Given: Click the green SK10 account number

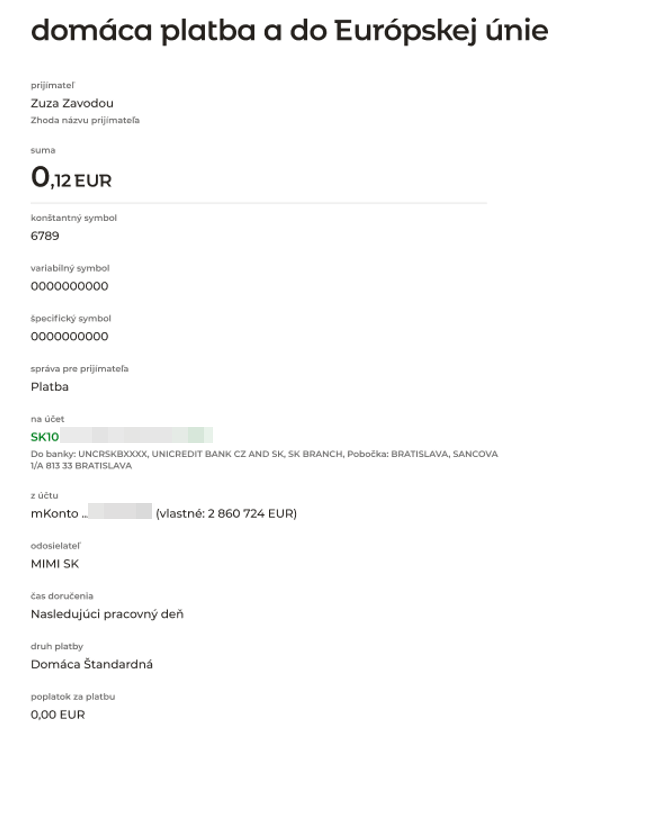Looking at the screenshot, I should coord(46,437).
